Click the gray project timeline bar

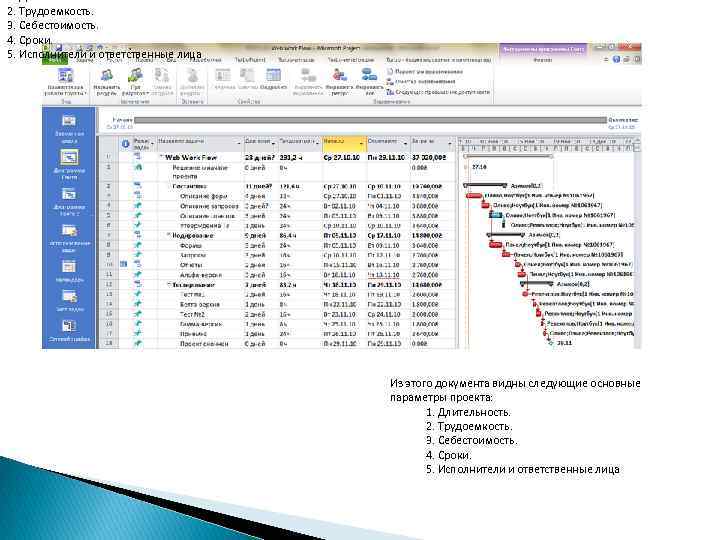[x=370, y=120]
